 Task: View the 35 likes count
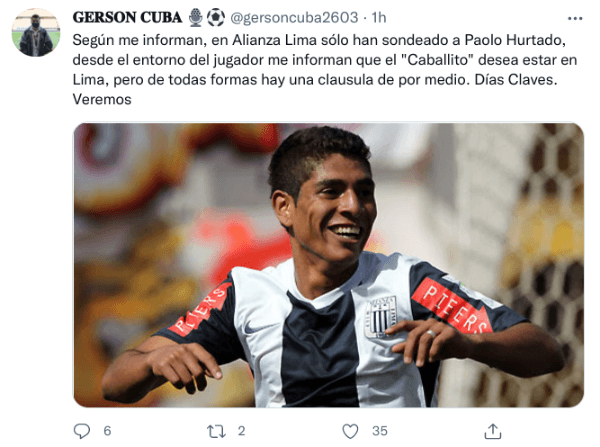click(380, 431)
